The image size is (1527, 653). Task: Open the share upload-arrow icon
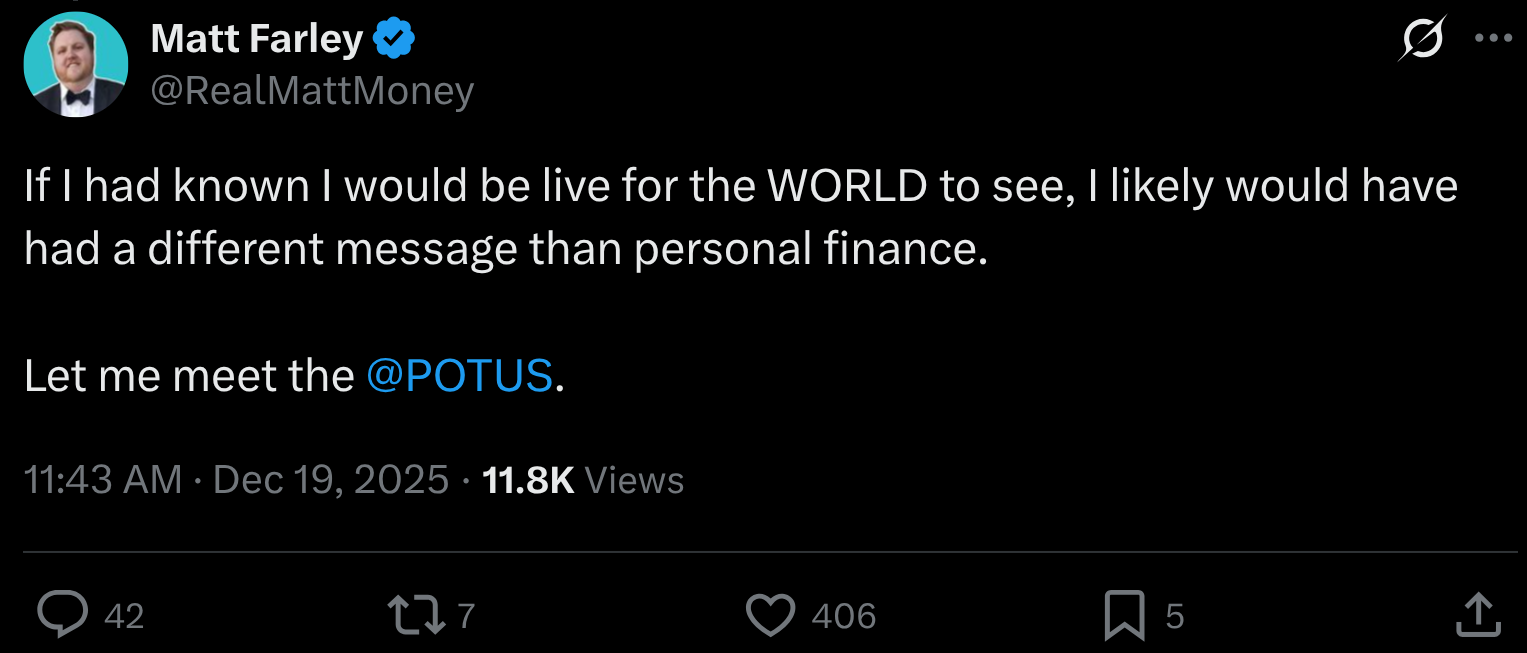click(x=1477, y=615)
